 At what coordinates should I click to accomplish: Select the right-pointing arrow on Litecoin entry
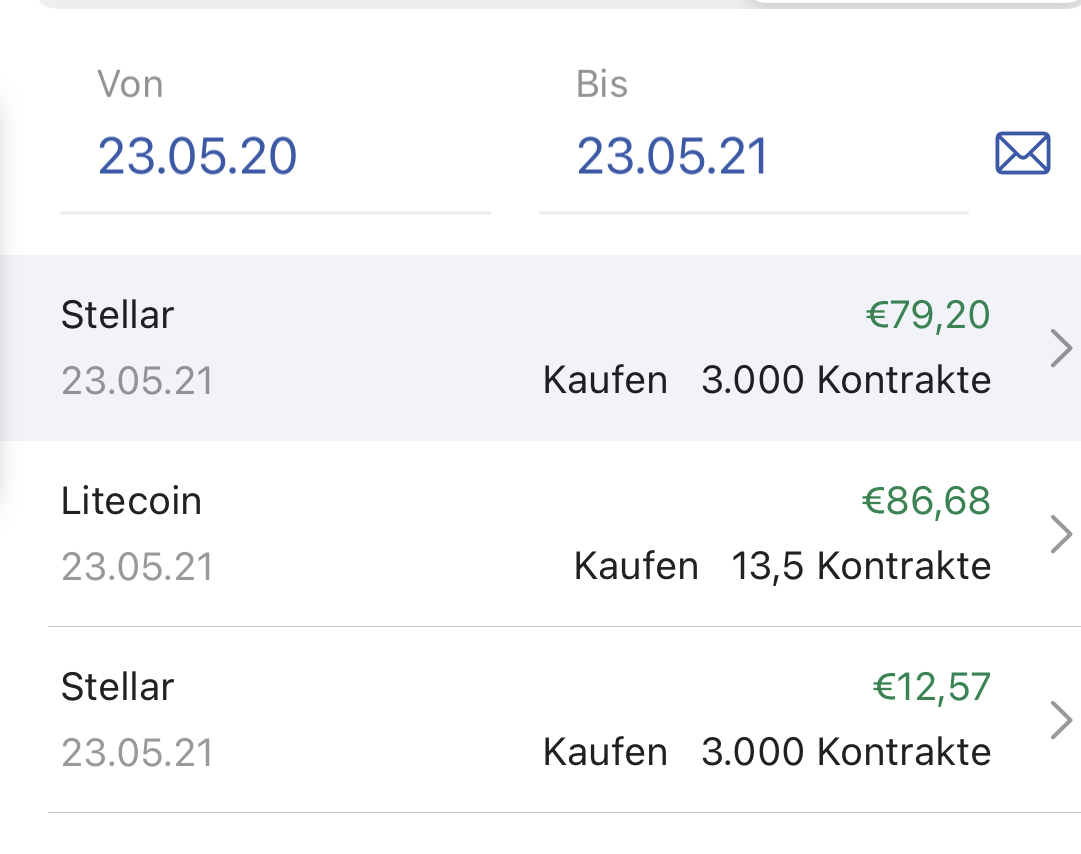pyautogui.click(x=1060, y=534)
